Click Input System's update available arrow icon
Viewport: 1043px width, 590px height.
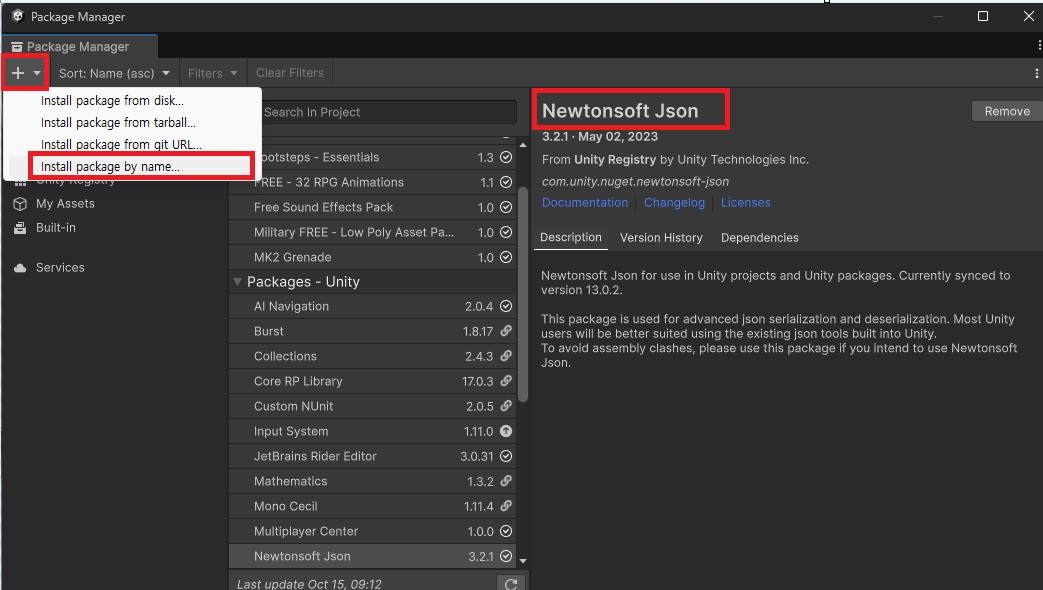(x=506, y=431)
